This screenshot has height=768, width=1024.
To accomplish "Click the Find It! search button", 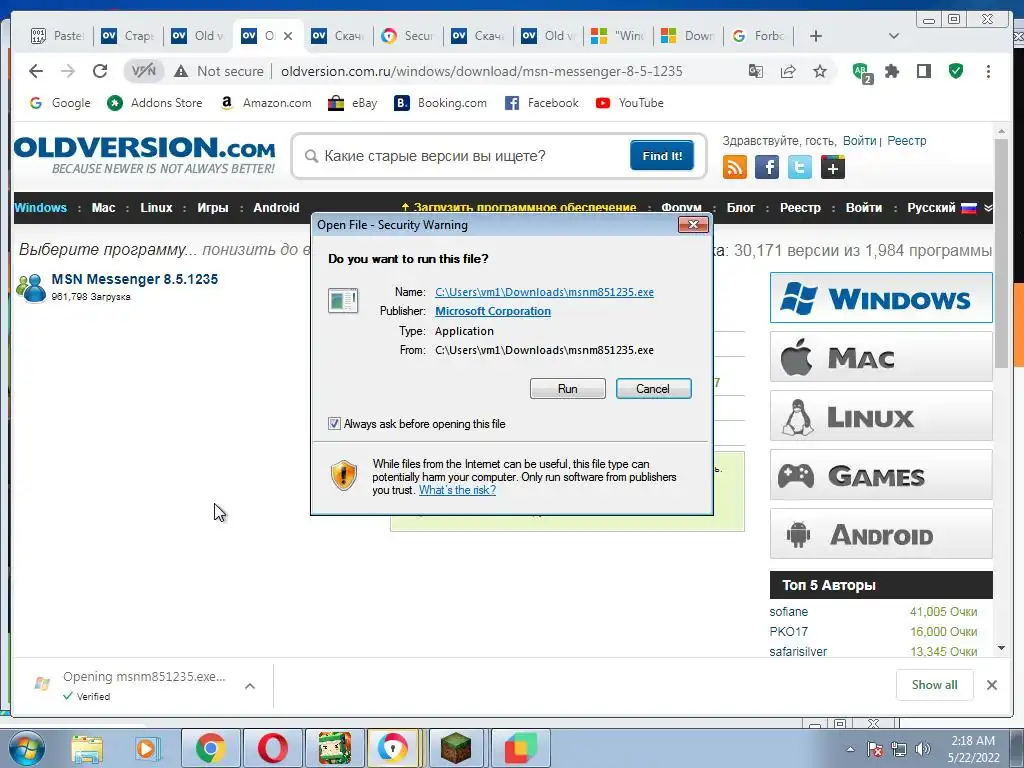I will coord(662,155).
